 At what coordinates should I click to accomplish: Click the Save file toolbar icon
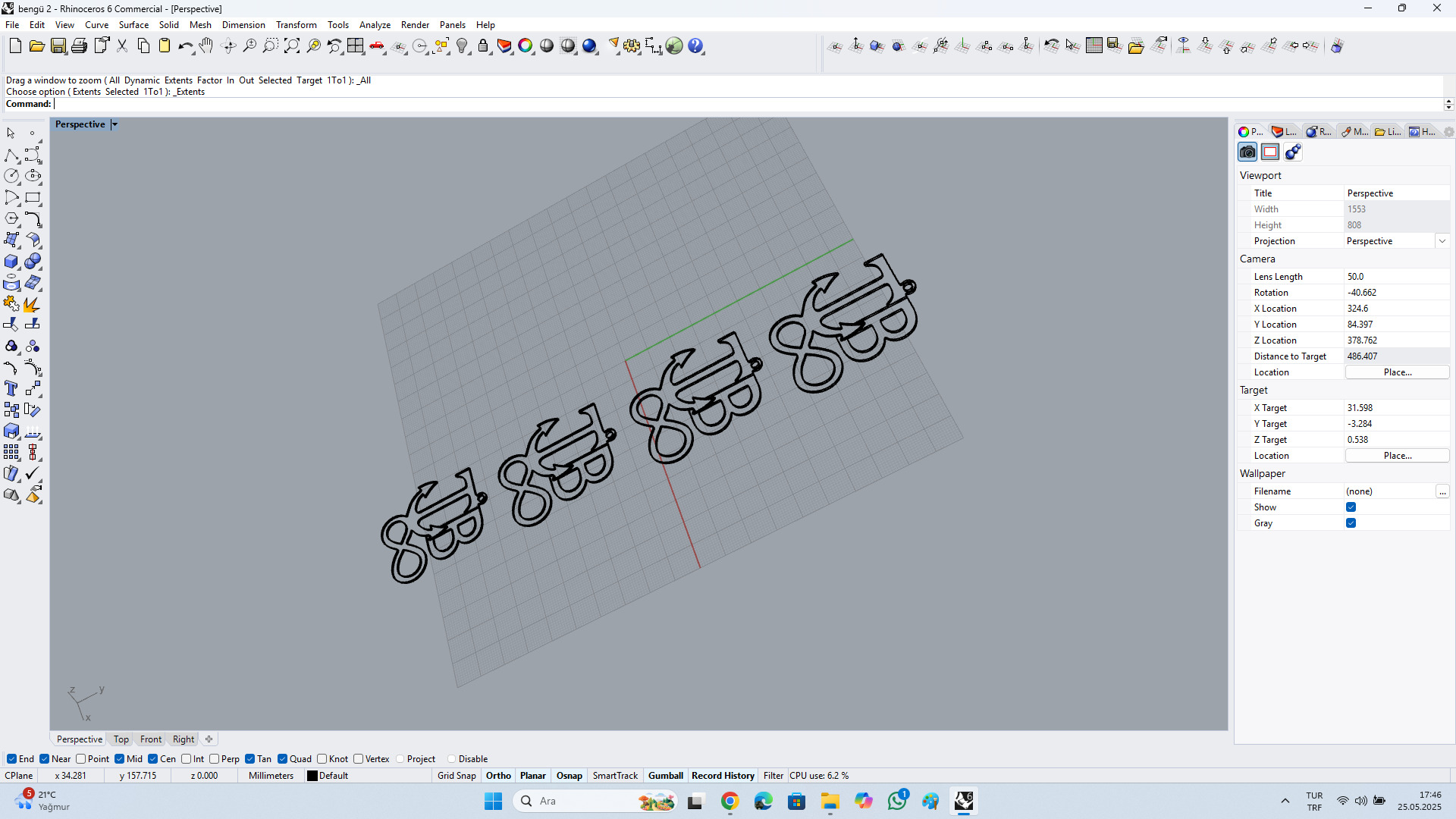point(58,46)
